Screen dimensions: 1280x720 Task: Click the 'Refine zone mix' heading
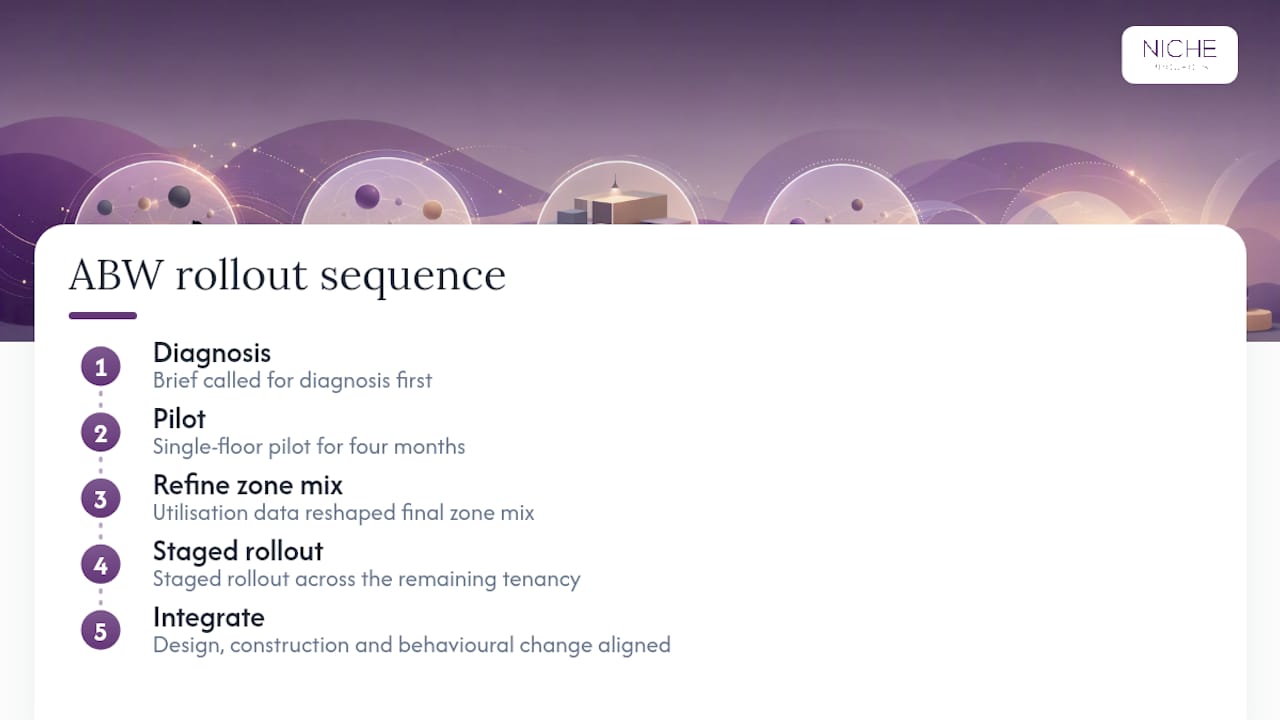(248, 485)
